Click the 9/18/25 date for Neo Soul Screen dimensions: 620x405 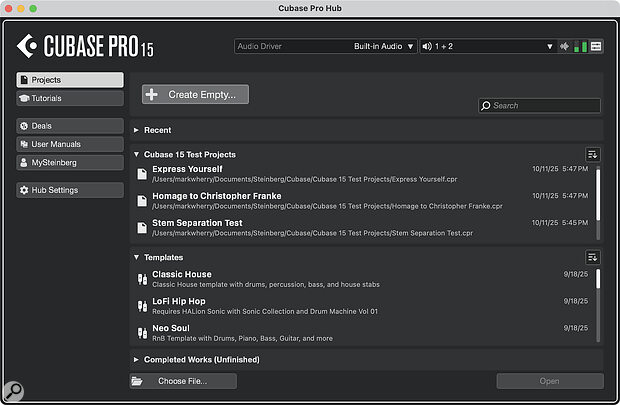[576, 328]
